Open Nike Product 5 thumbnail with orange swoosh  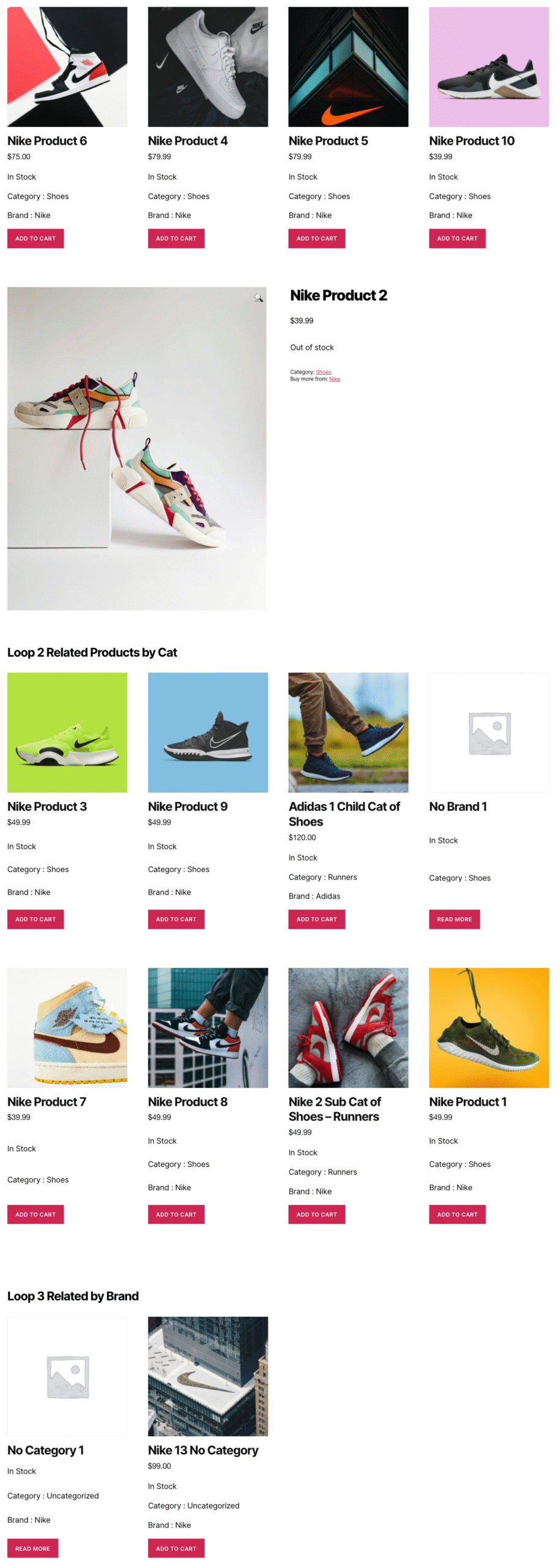pyautogui.click(x=348, y=67)
